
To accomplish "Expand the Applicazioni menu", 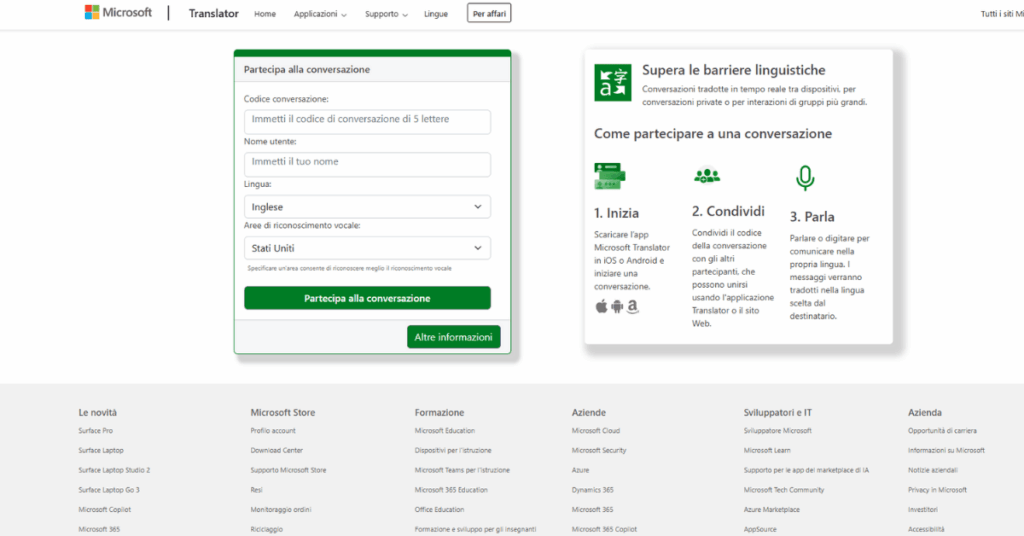I will point(320,14).
